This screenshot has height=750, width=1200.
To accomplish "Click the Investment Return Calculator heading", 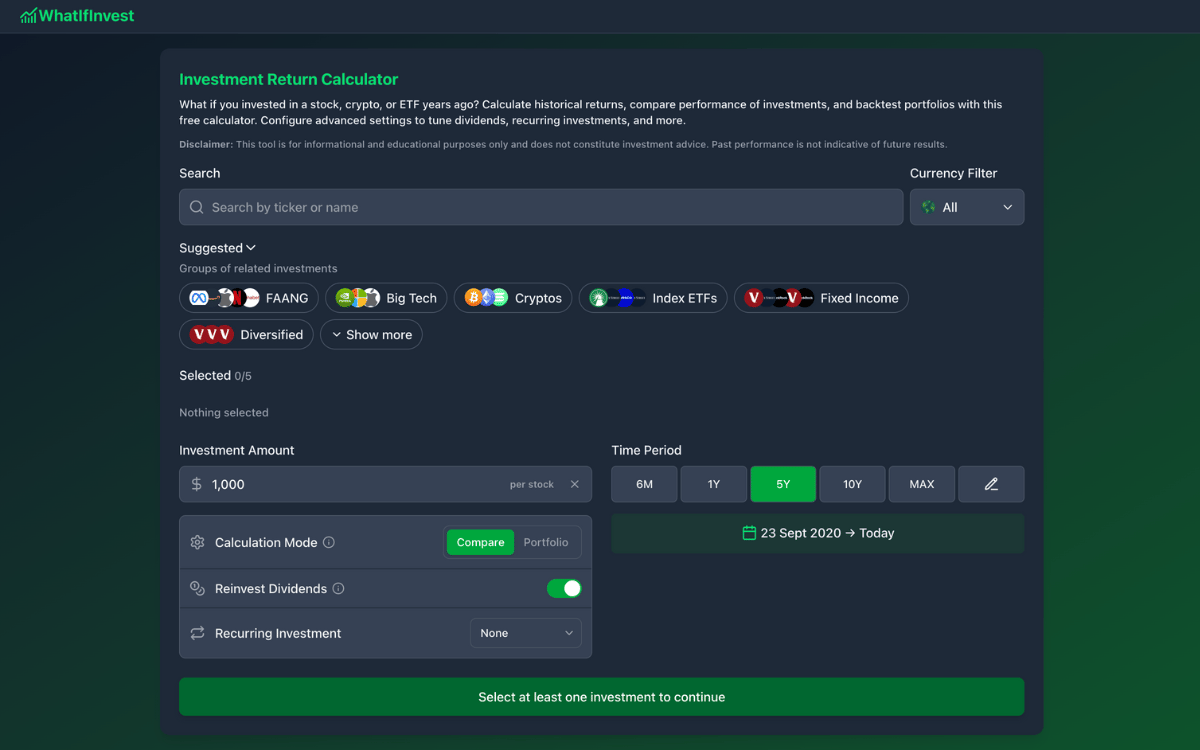I will click(288, 79).
